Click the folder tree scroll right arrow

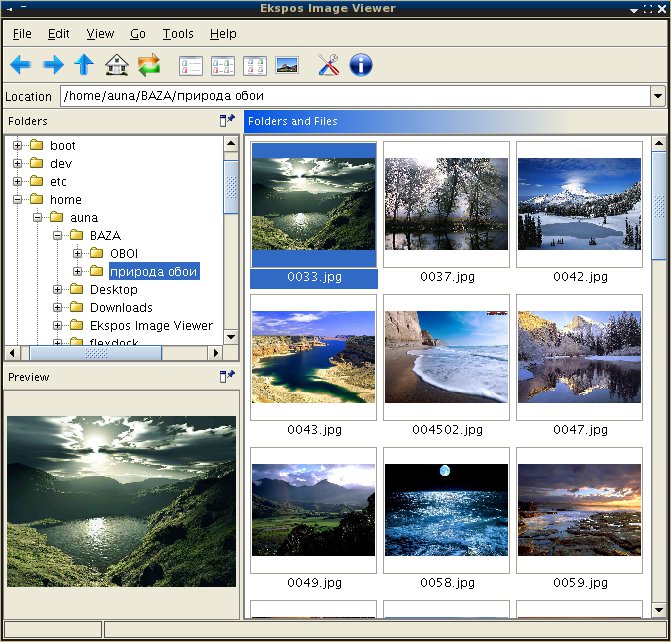tap(216, 353)
